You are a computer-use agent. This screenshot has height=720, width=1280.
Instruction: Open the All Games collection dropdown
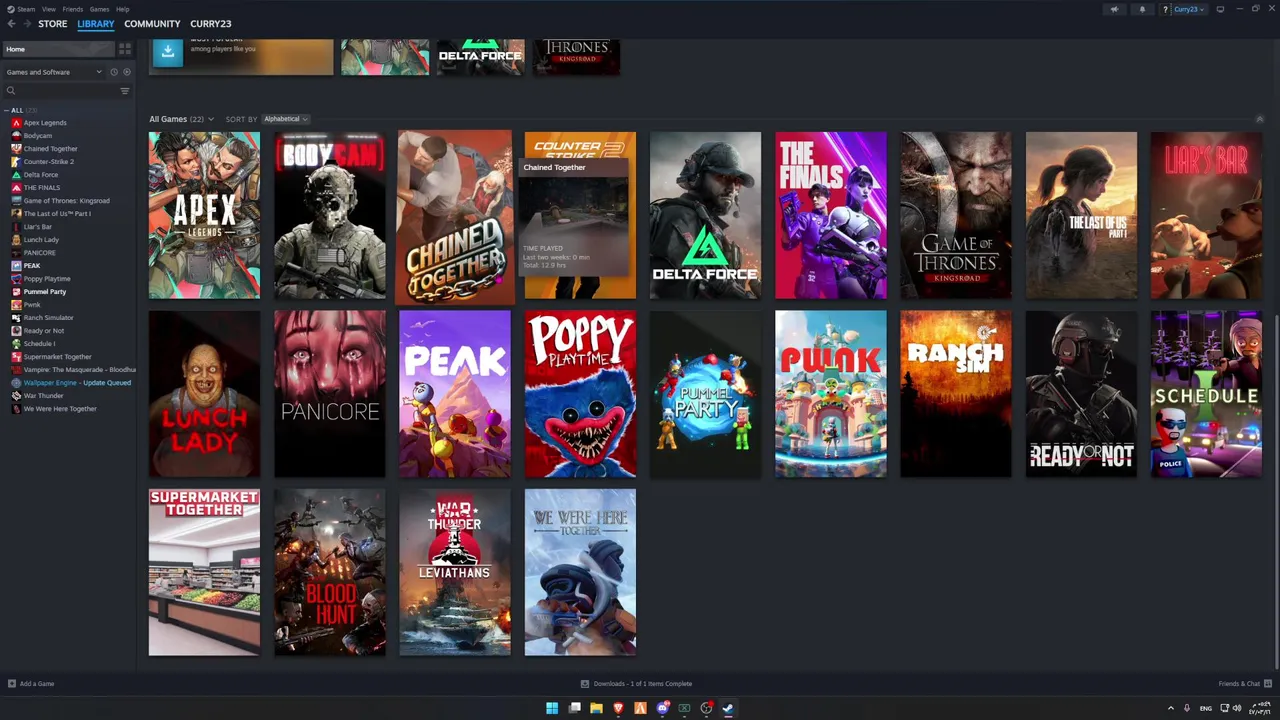click(181, 119)
